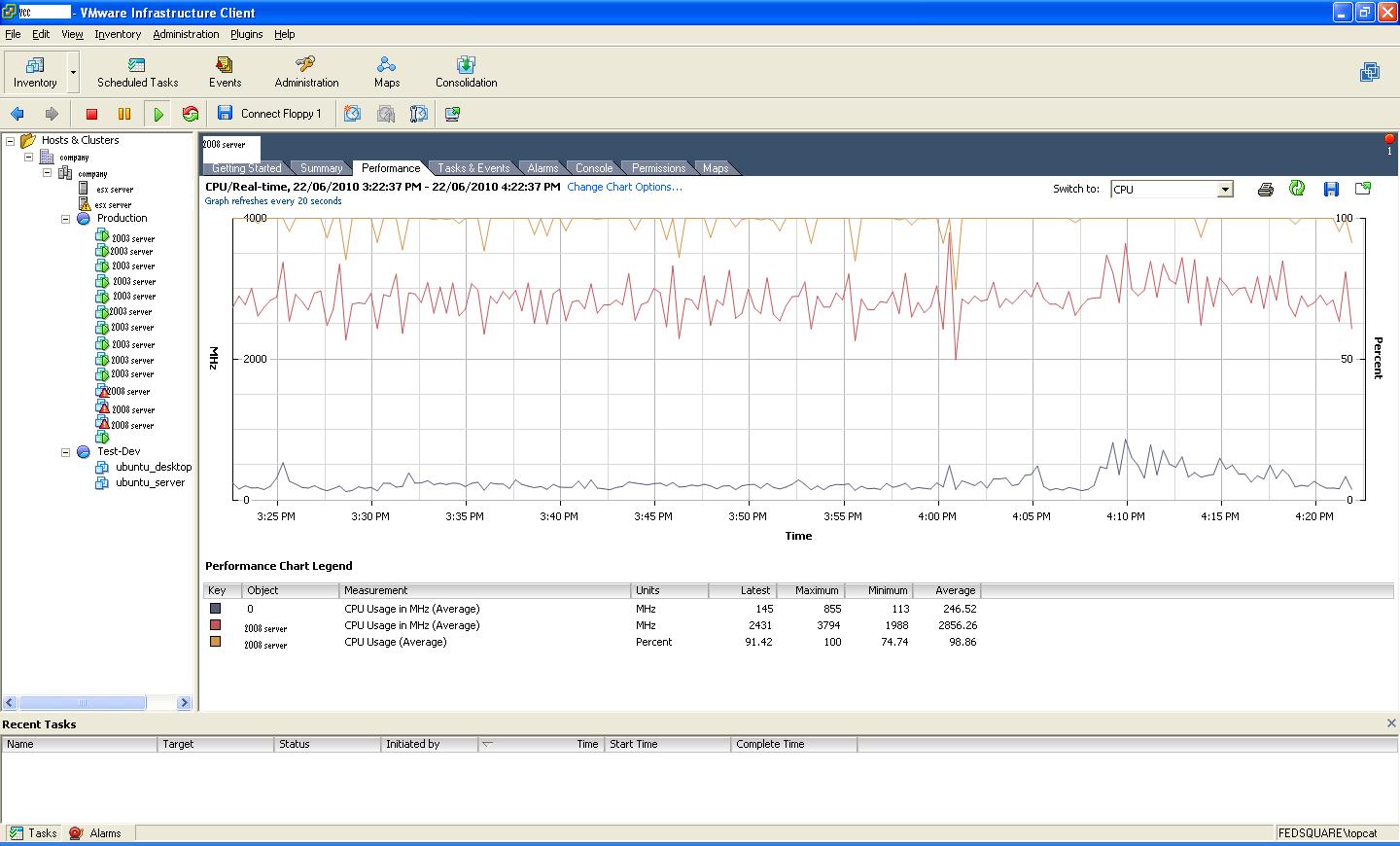The height and width of the screenshot is (846, 1400).
Task: Power on the VM with the green play icon
Action: 157,114
